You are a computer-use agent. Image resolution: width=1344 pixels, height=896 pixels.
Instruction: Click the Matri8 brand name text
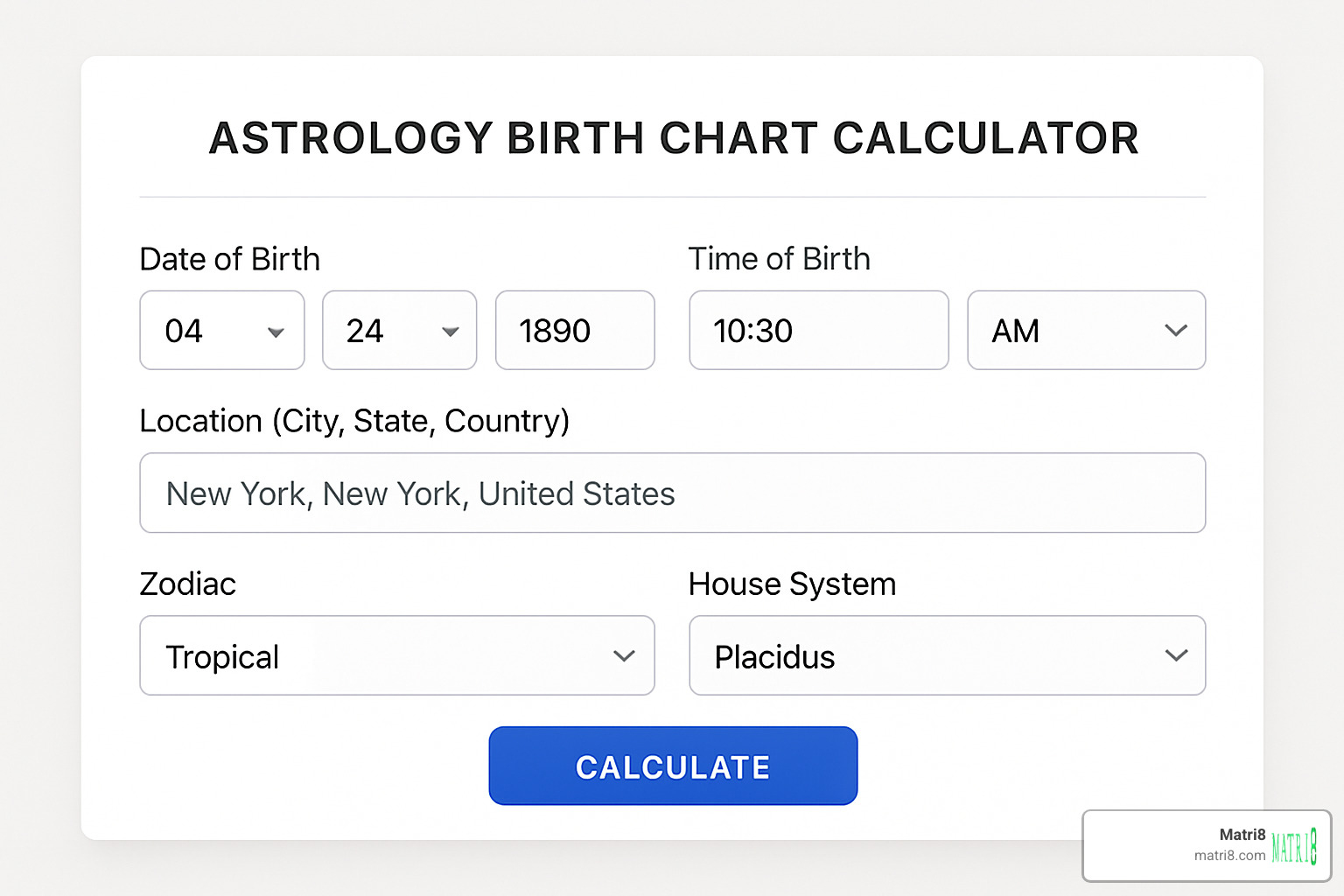click(1242, 835)
